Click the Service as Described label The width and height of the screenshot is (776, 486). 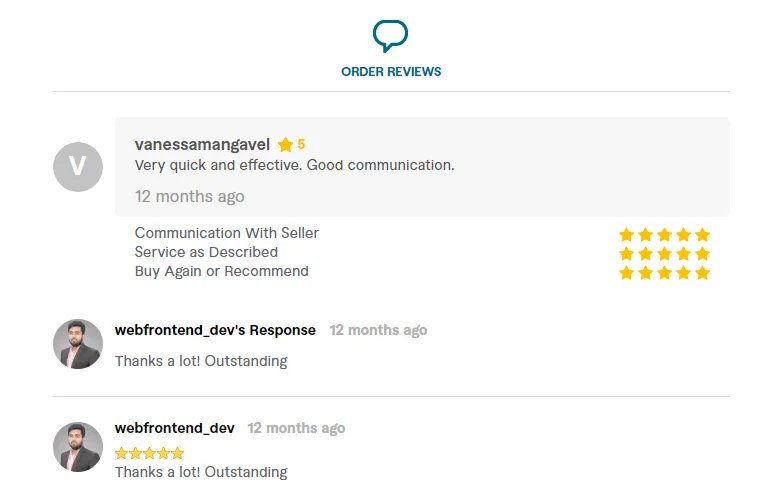click(x=206, y=252)
